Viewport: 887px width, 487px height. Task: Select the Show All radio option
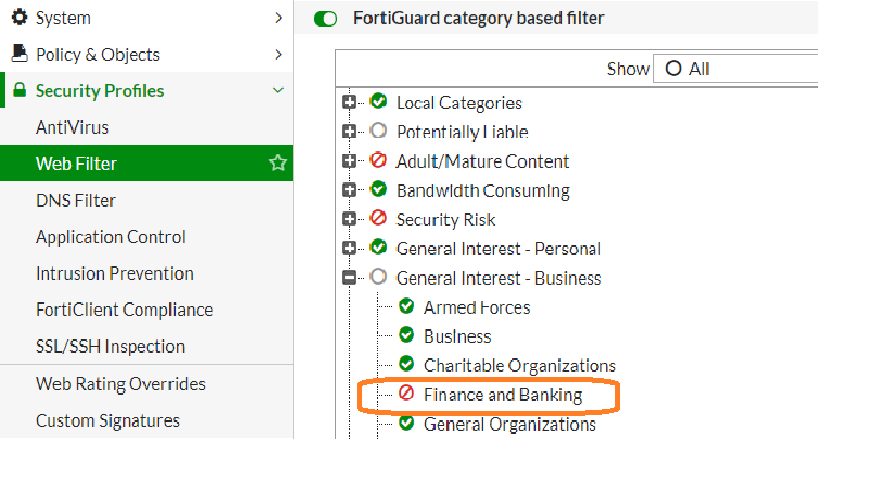tap(673, 69)
